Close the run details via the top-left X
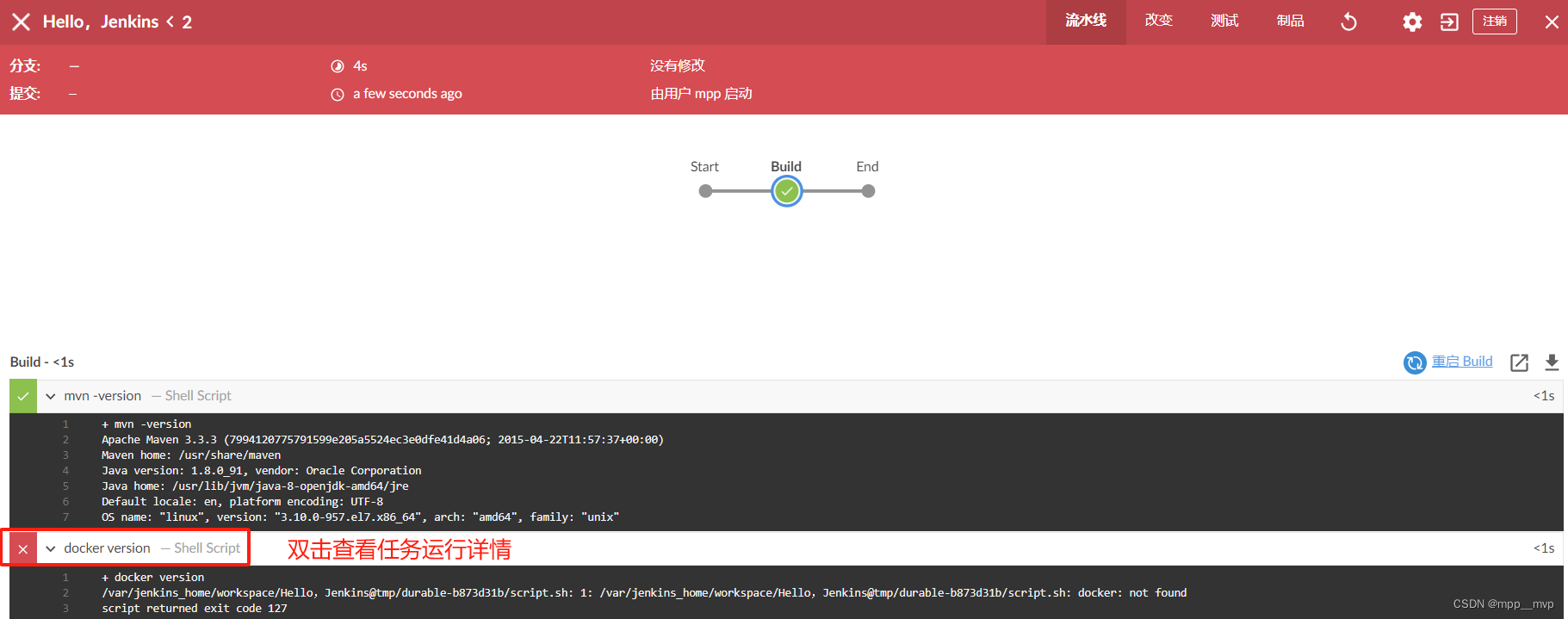 (21, 22)
